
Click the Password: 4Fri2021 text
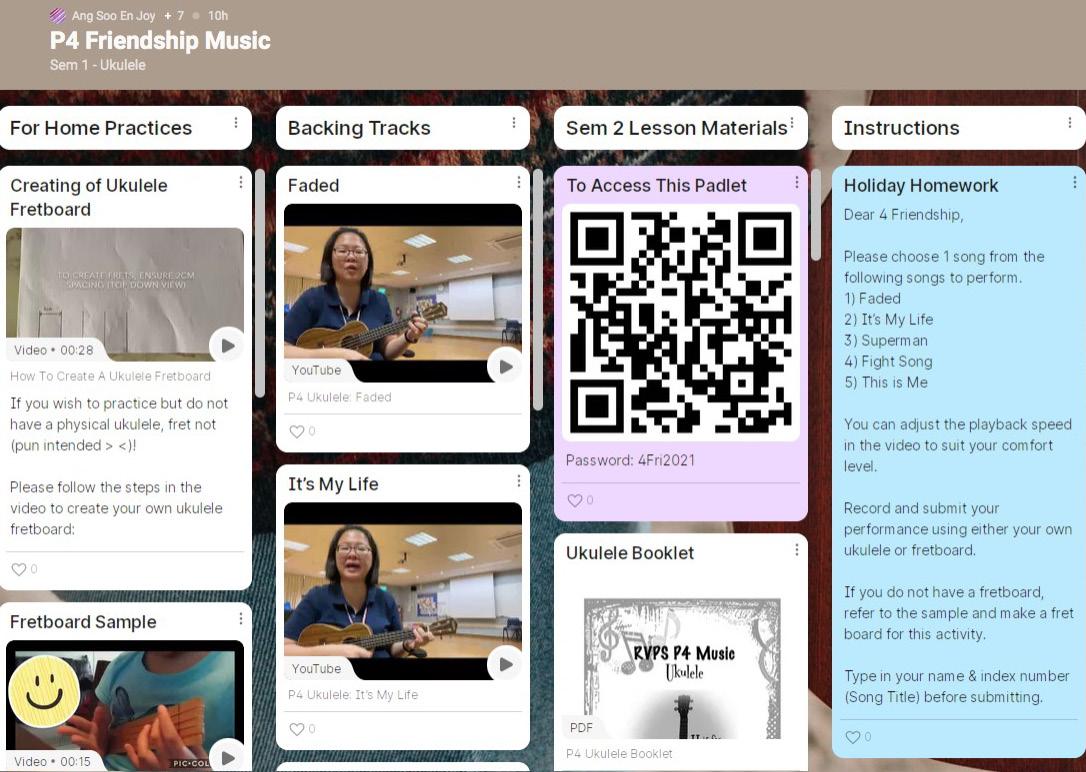[x=630, y=460]
